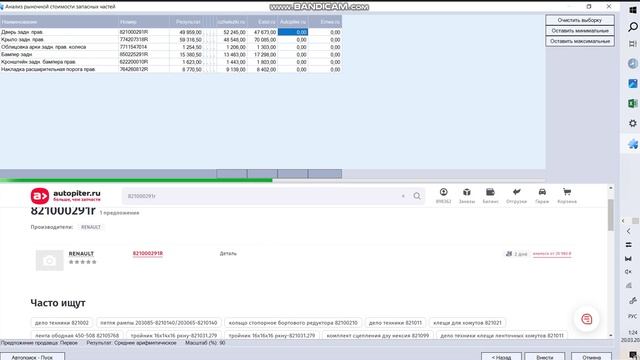Select result value 15 380,50 cell

(x=186, y=54)
